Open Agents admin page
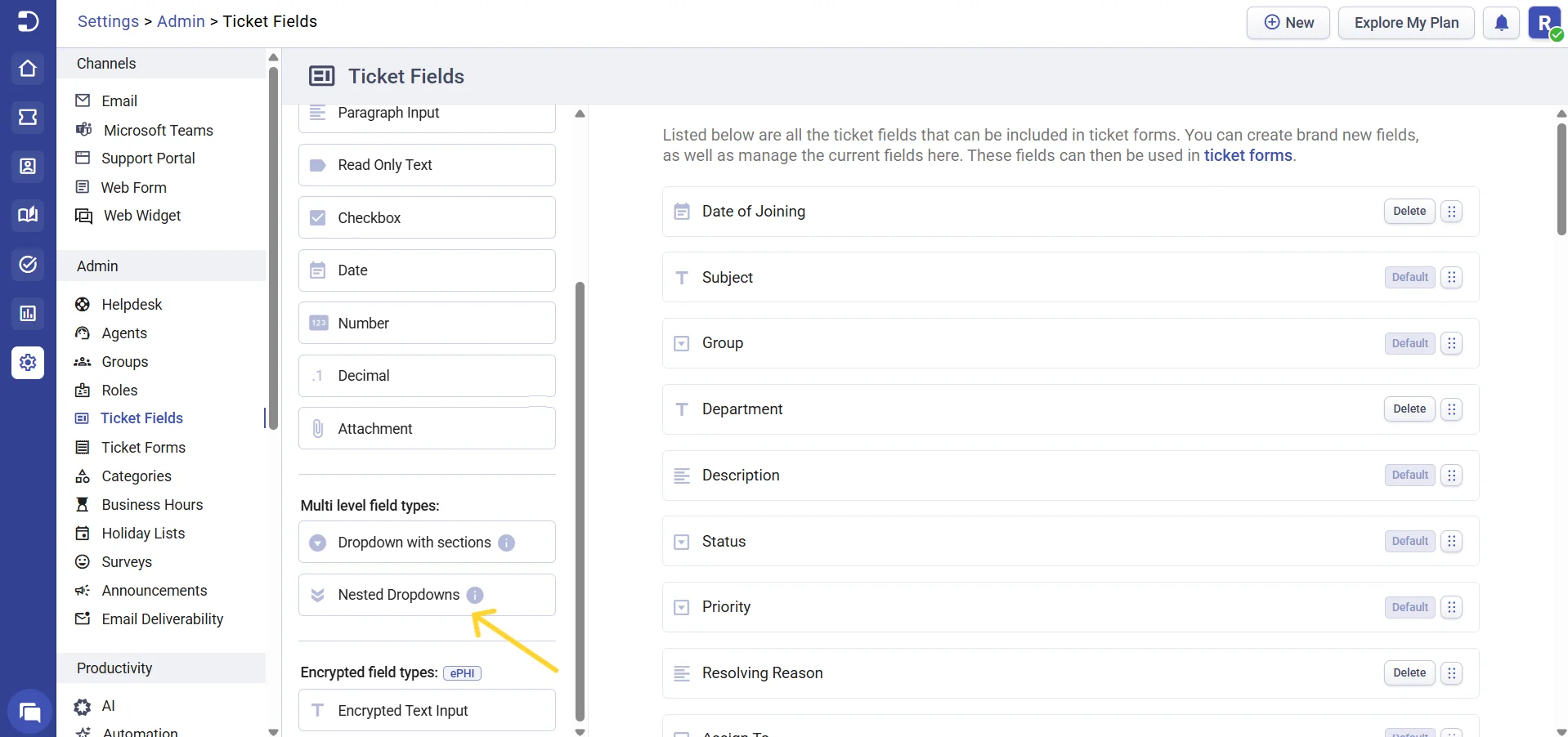This screenshot has height=737, width=1568. pos(124,333)
